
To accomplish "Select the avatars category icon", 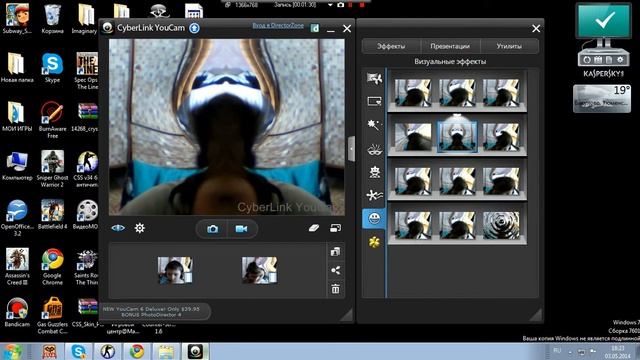I will tap(374, 172).
